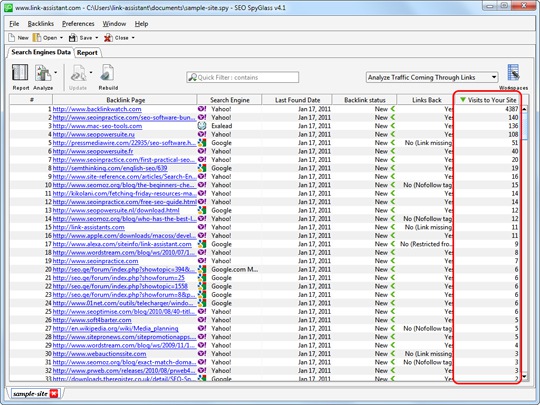This screenshot has width=540, height=405.
Task: Open the File menu
Action: tap(14, 24)
